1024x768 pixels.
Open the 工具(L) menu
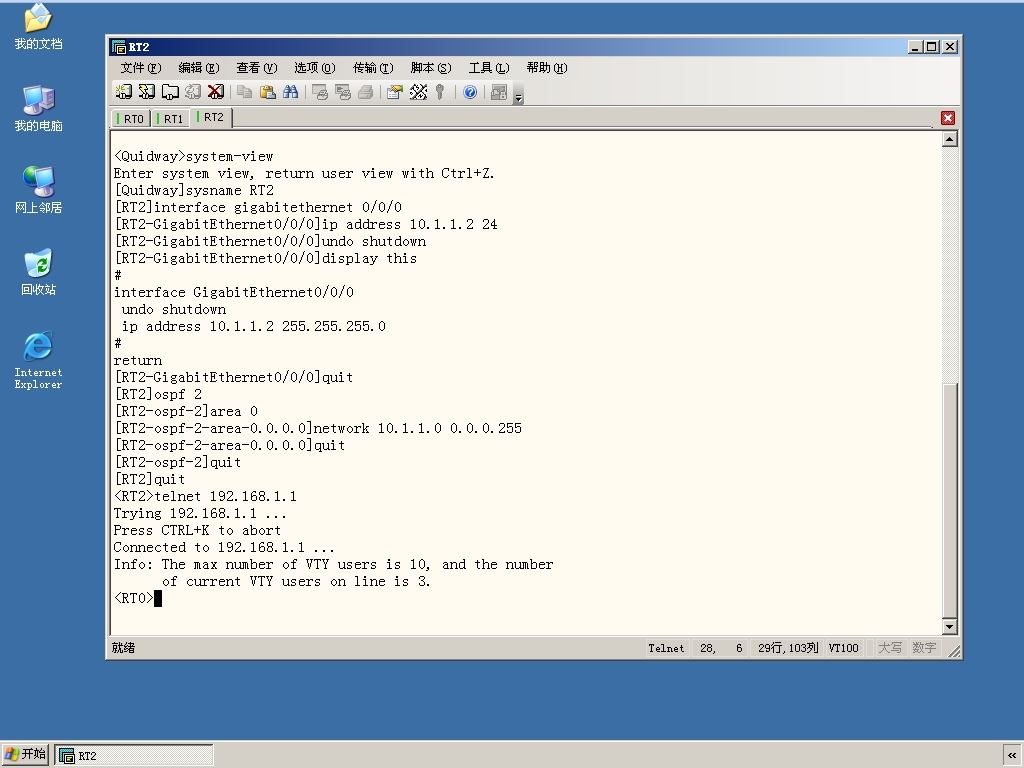click(488, 68)
